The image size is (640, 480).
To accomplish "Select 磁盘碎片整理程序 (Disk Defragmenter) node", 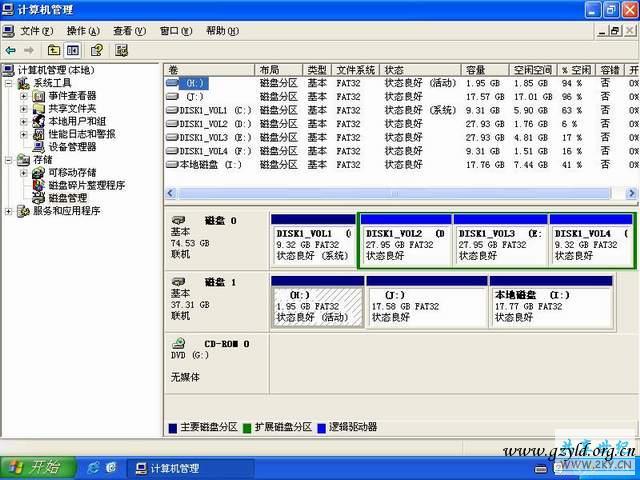I will (x=86, y=185).
